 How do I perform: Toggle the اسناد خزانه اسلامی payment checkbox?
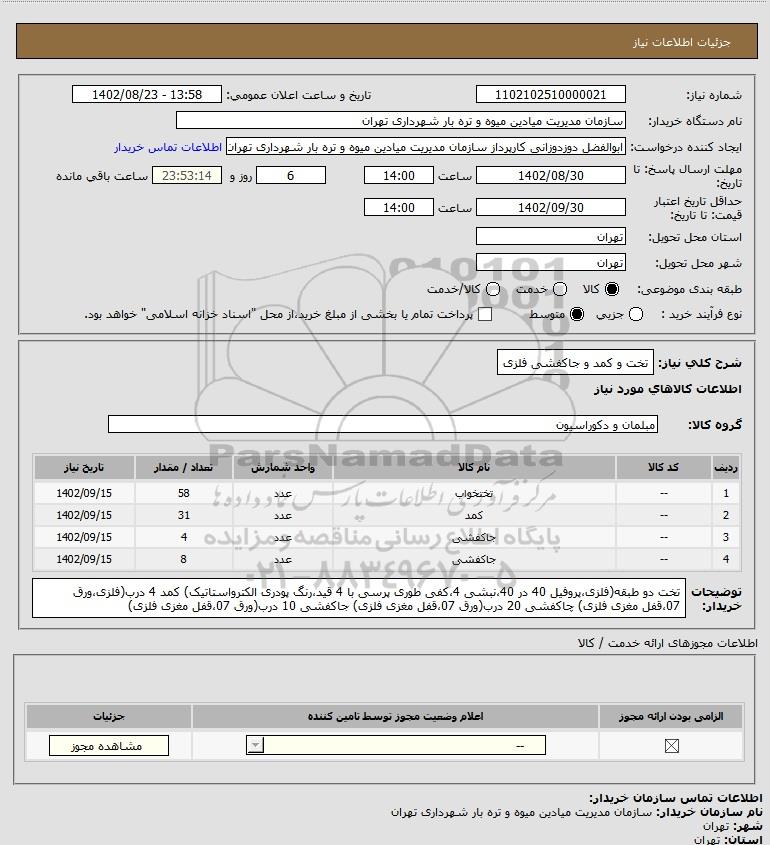[x=485, y=314]
